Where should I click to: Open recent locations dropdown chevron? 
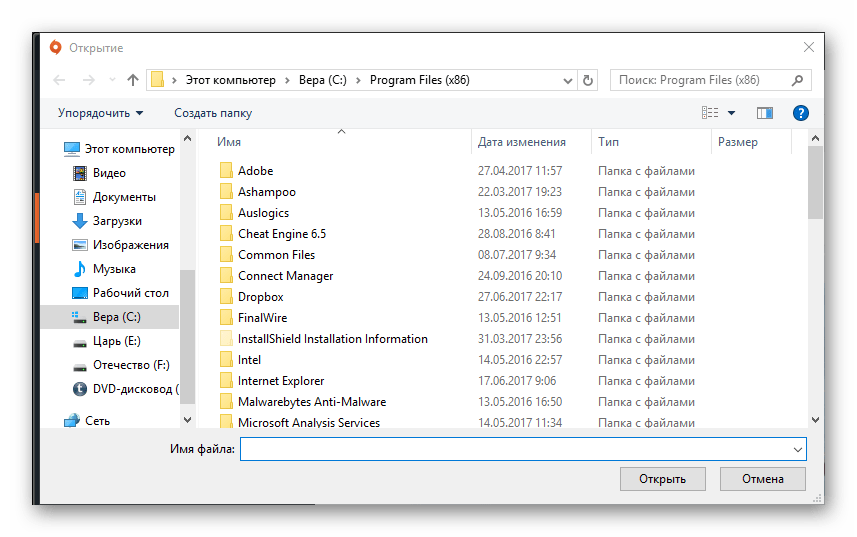113,80
